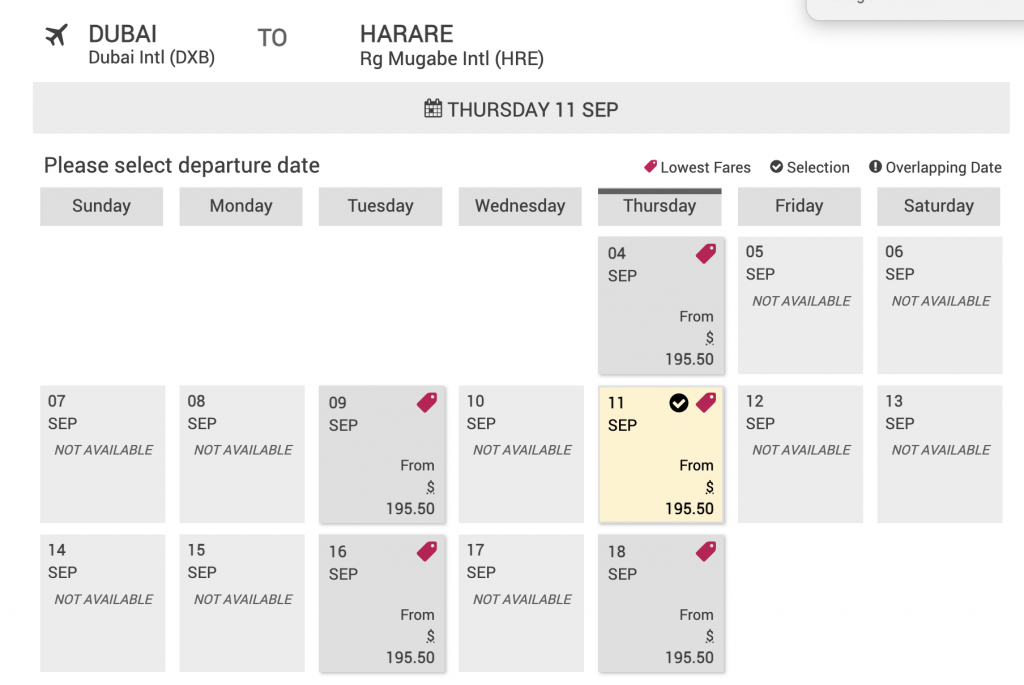Click the lowest fare tag on 09 Sep
1024x685 pixels.
(x=427, y=403)
